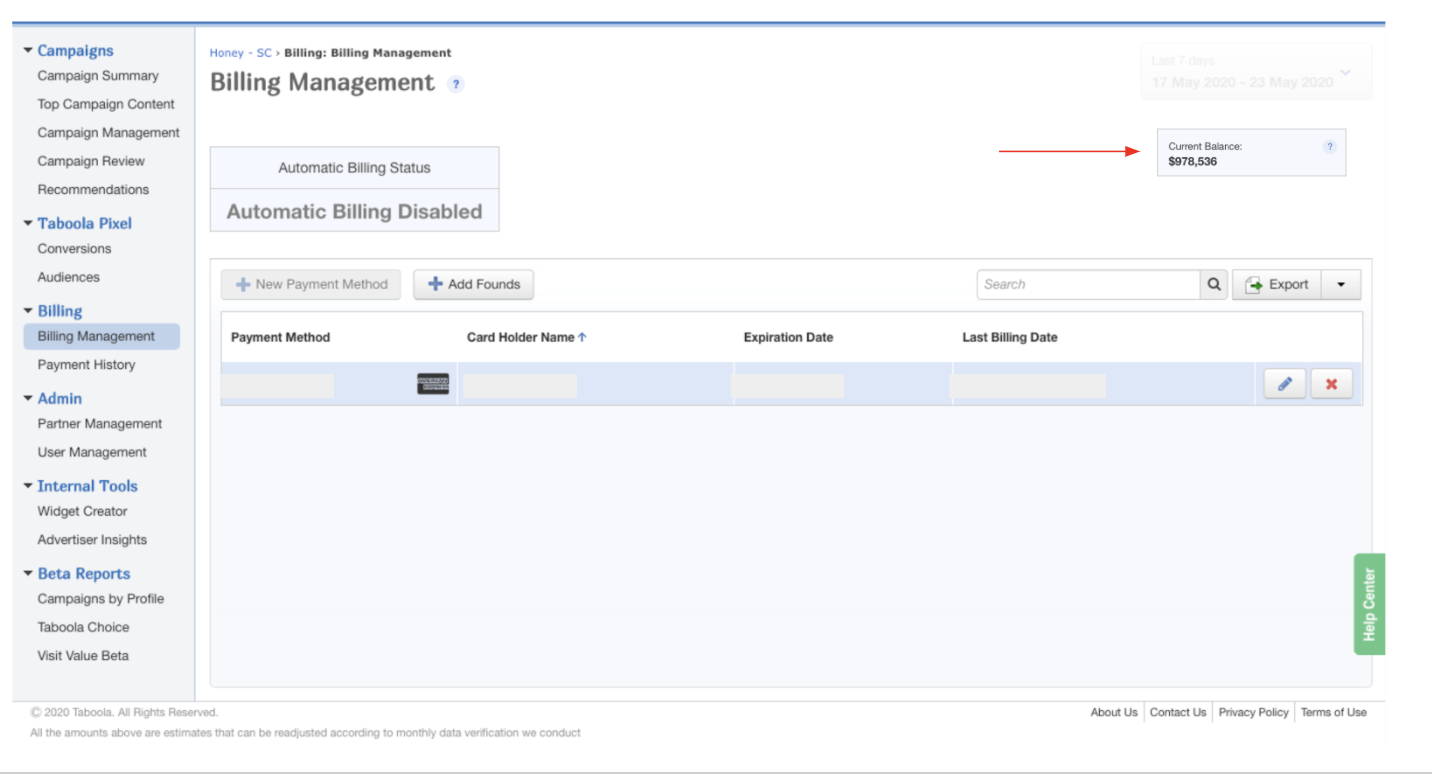
Task: Click the Expiration Date column header
Action: [788, 337]
